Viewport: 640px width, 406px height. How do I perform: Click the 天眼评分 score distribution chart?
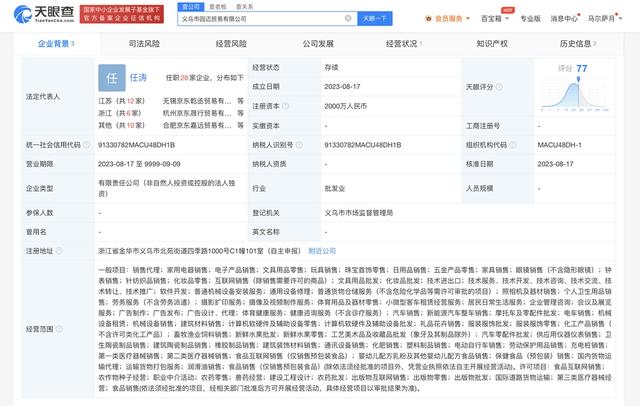pos(575,96)
